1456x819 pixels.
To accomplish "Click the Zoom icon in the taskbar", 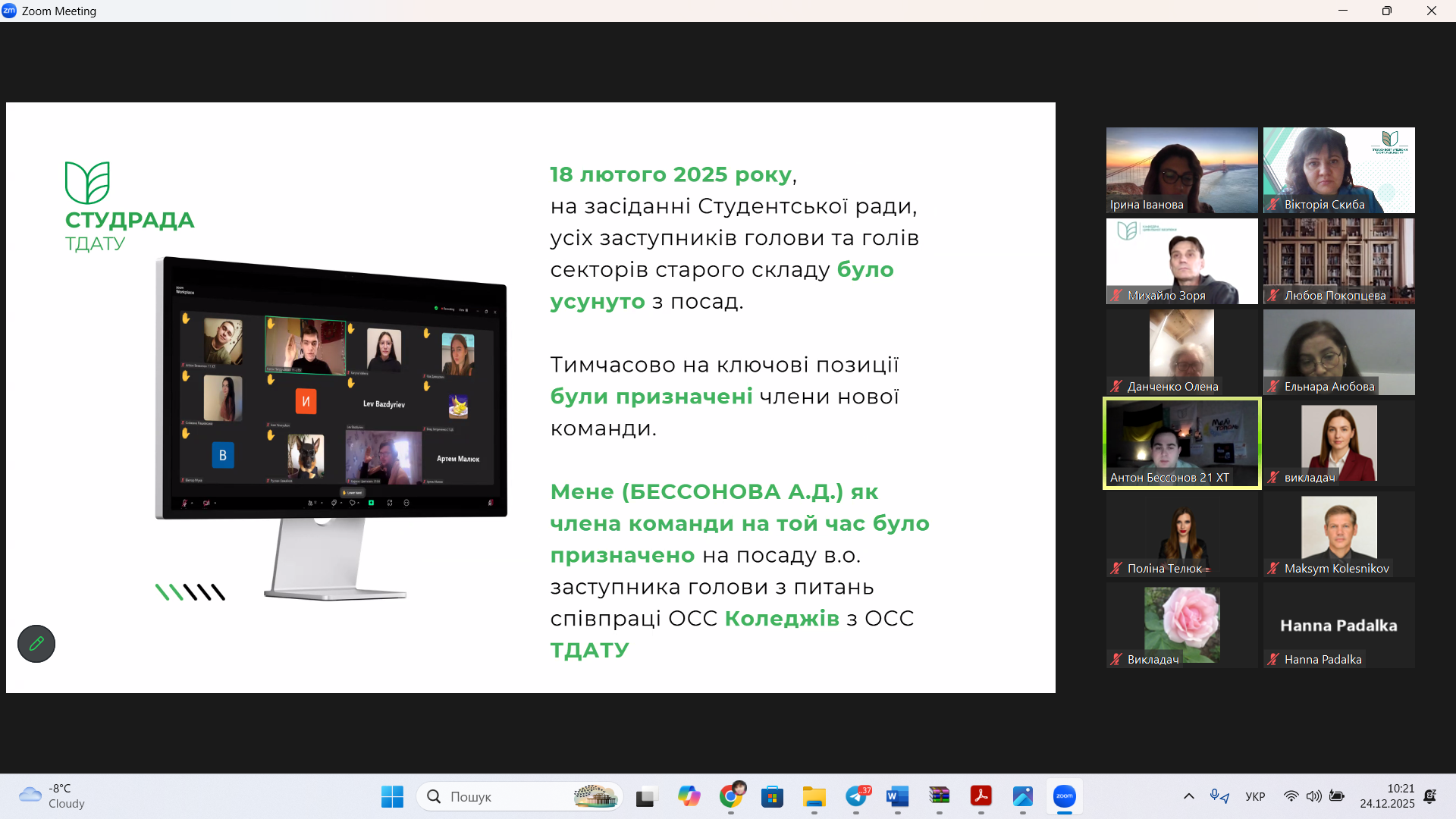I will coord(1065,796).
